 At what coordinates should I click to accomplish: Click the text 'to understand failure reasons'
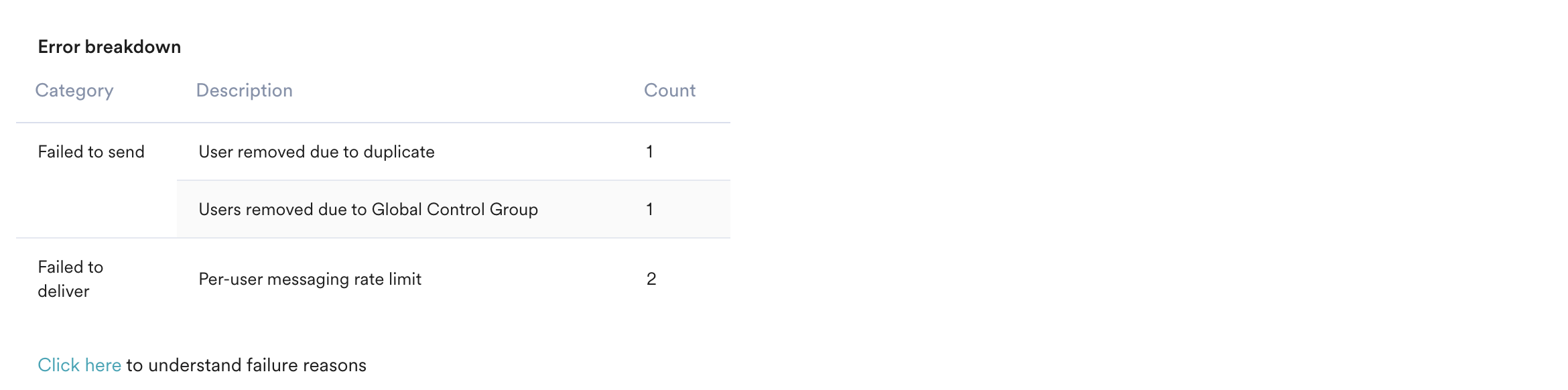(x=245, y=365)
